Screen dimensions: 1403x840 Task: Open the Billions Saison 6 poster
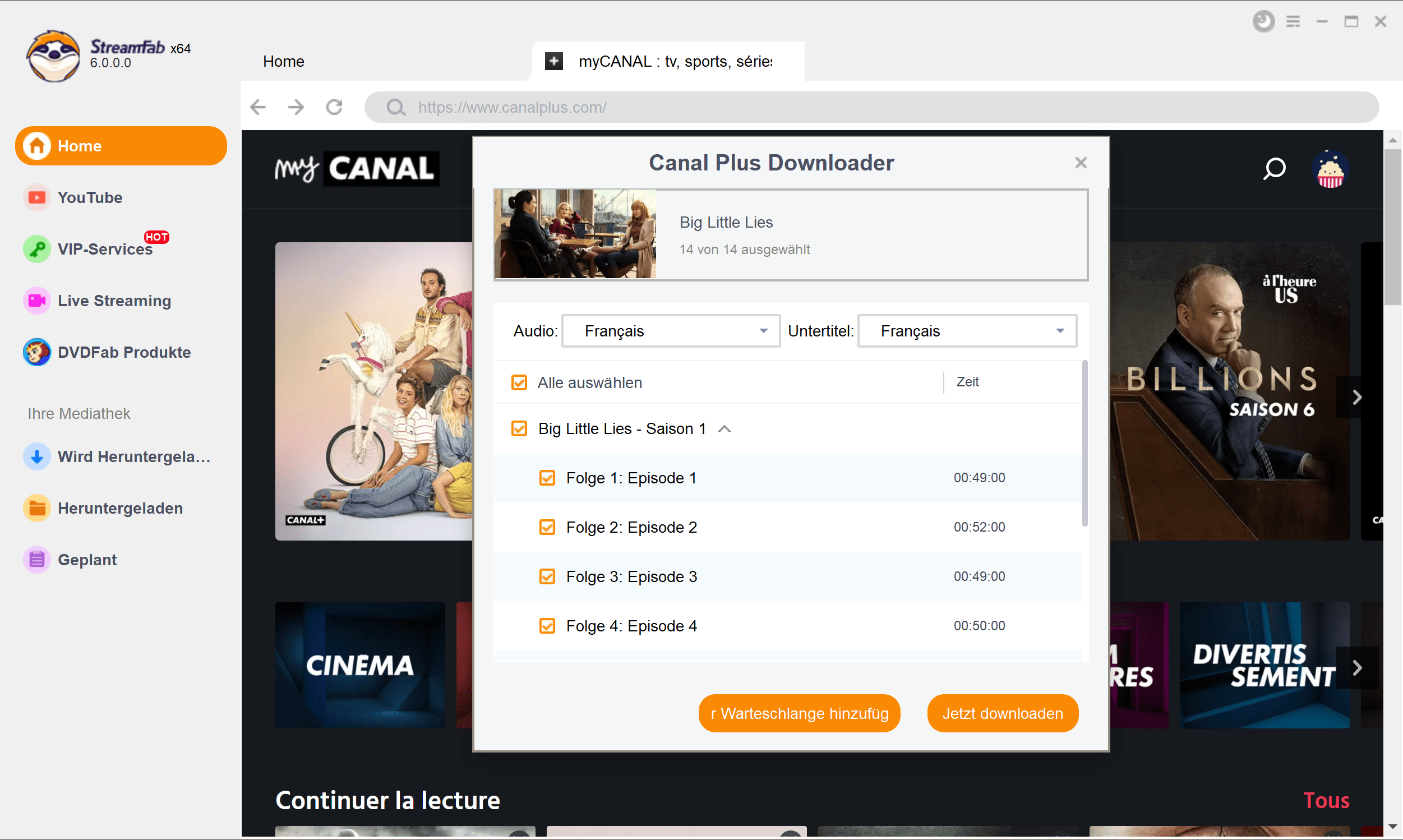point(1229,391)
